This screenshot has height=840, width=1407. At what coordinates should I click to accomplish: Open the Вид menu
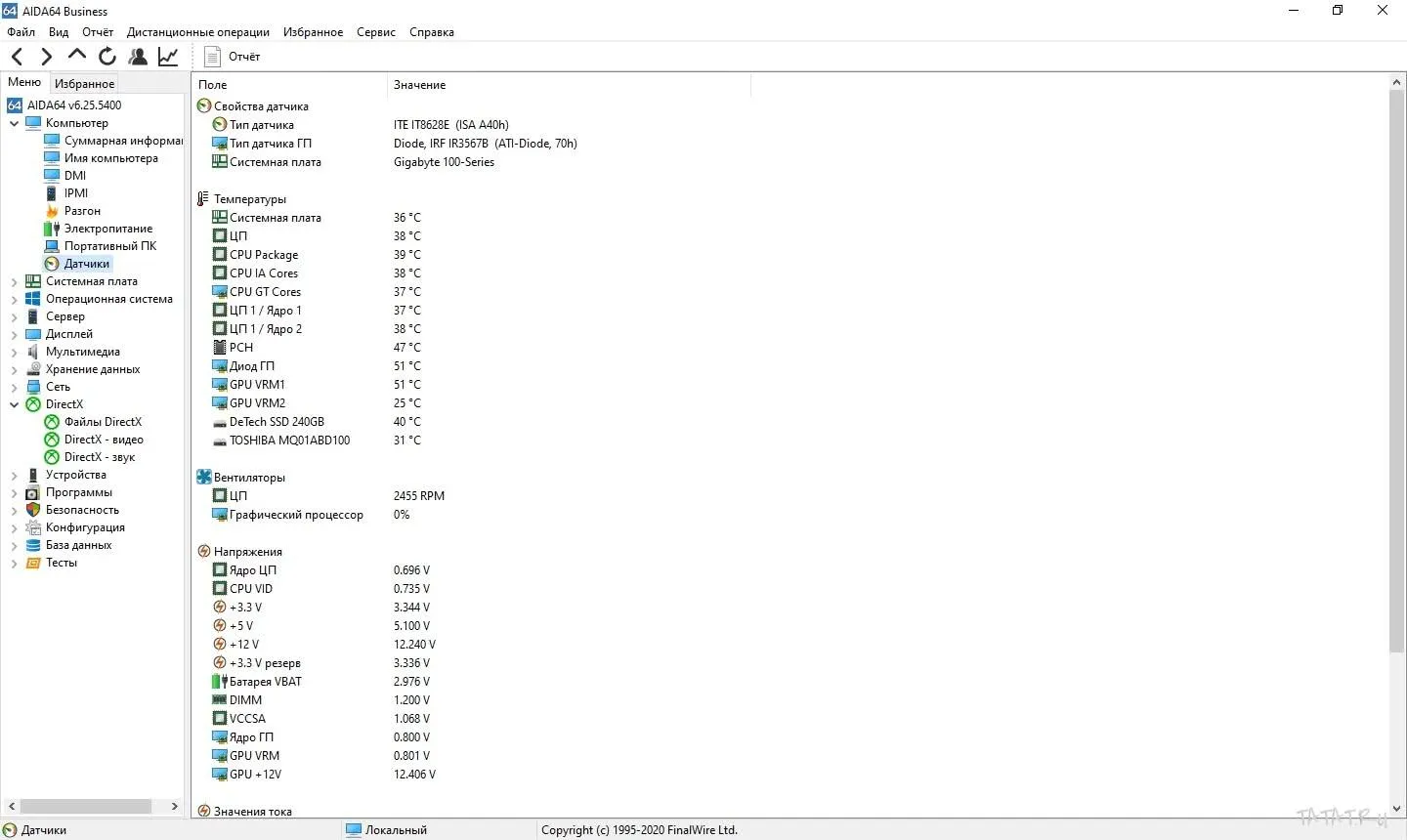[59, 32]
